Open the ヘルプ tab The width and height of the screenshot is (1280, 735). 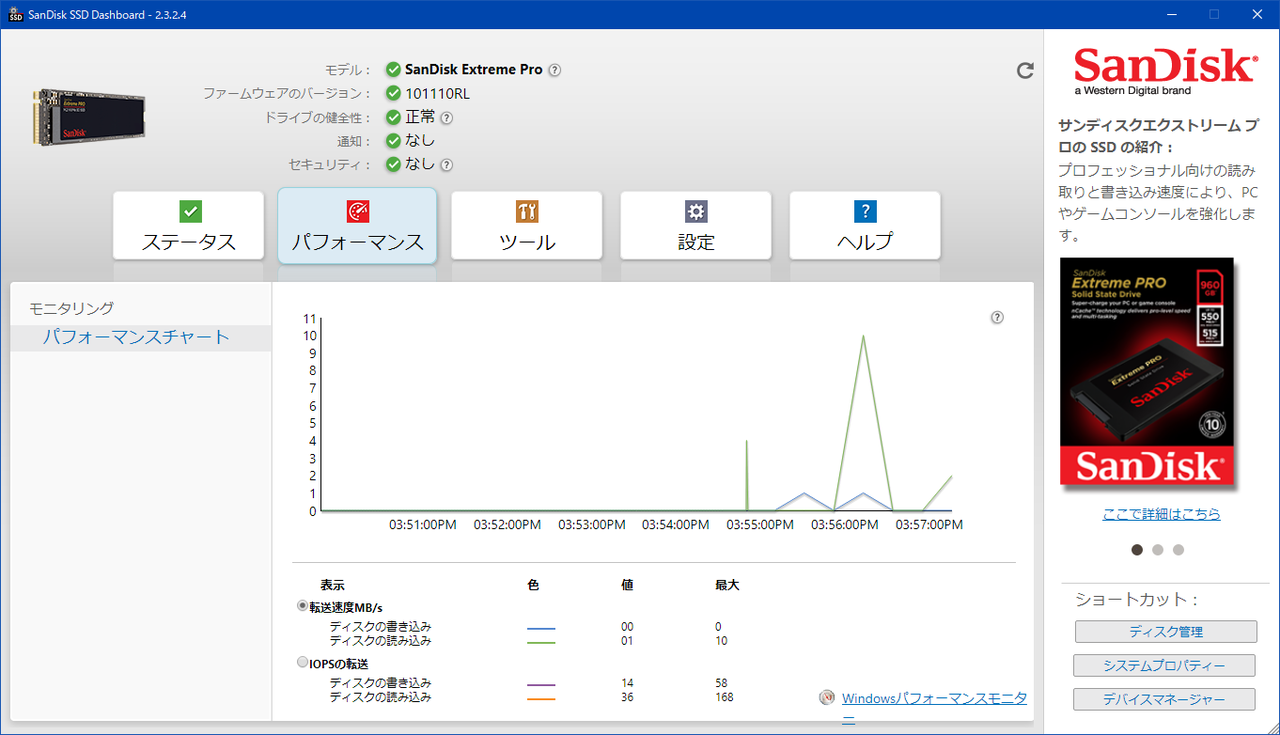[865, 227]
